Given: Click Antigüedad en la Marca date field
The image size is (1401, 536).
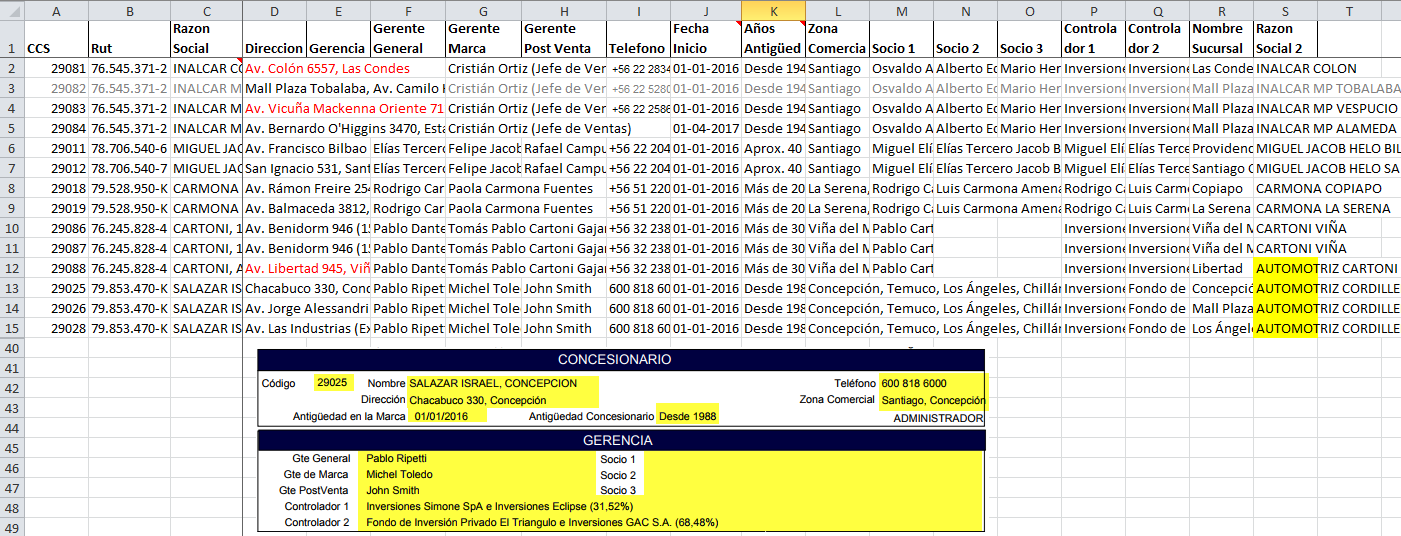Looking at the screenshot, I should (448, 416).
